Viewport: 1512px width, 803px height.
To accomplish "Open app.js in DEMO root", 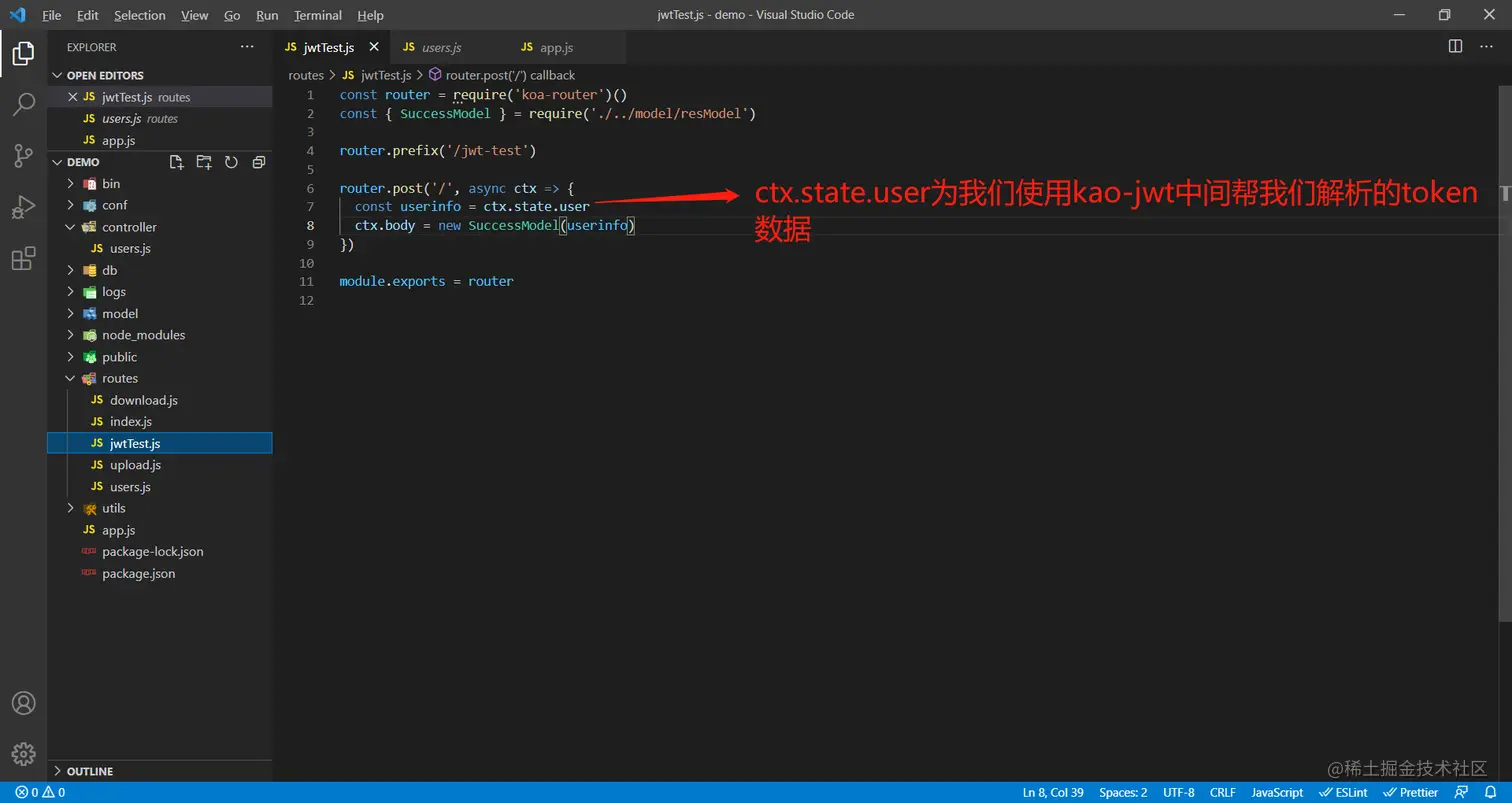I will (x=160, y=530).
